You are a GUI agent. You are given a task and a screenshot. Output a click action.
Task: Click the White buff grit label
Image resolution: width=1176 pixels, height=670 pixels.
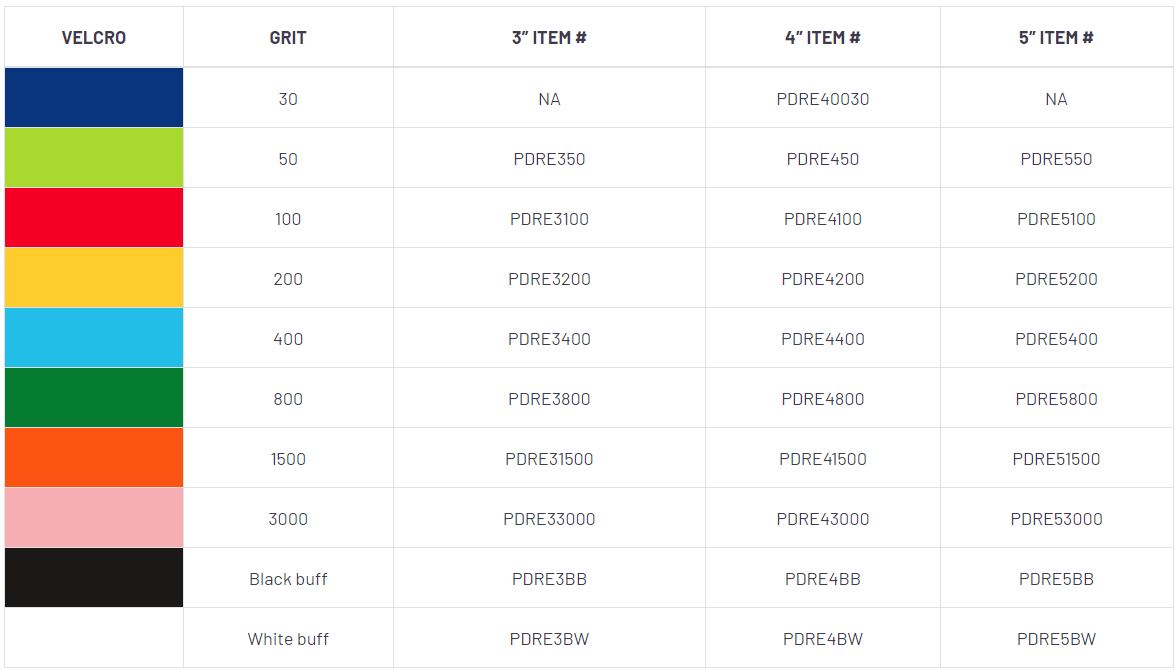(288, 639)
